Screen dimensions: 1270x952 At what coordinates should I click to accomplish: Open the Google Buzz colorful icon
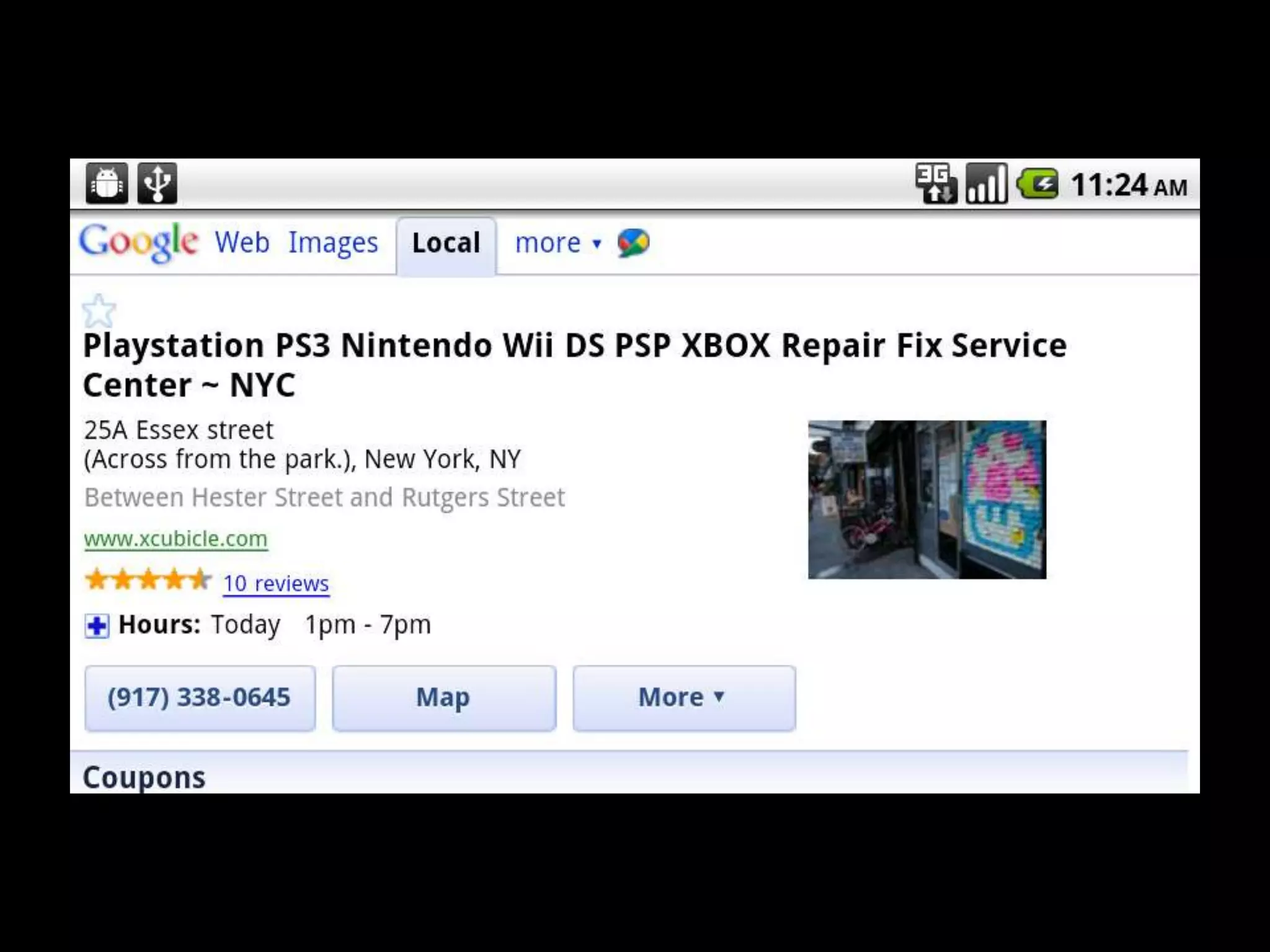tap(633, 243)
